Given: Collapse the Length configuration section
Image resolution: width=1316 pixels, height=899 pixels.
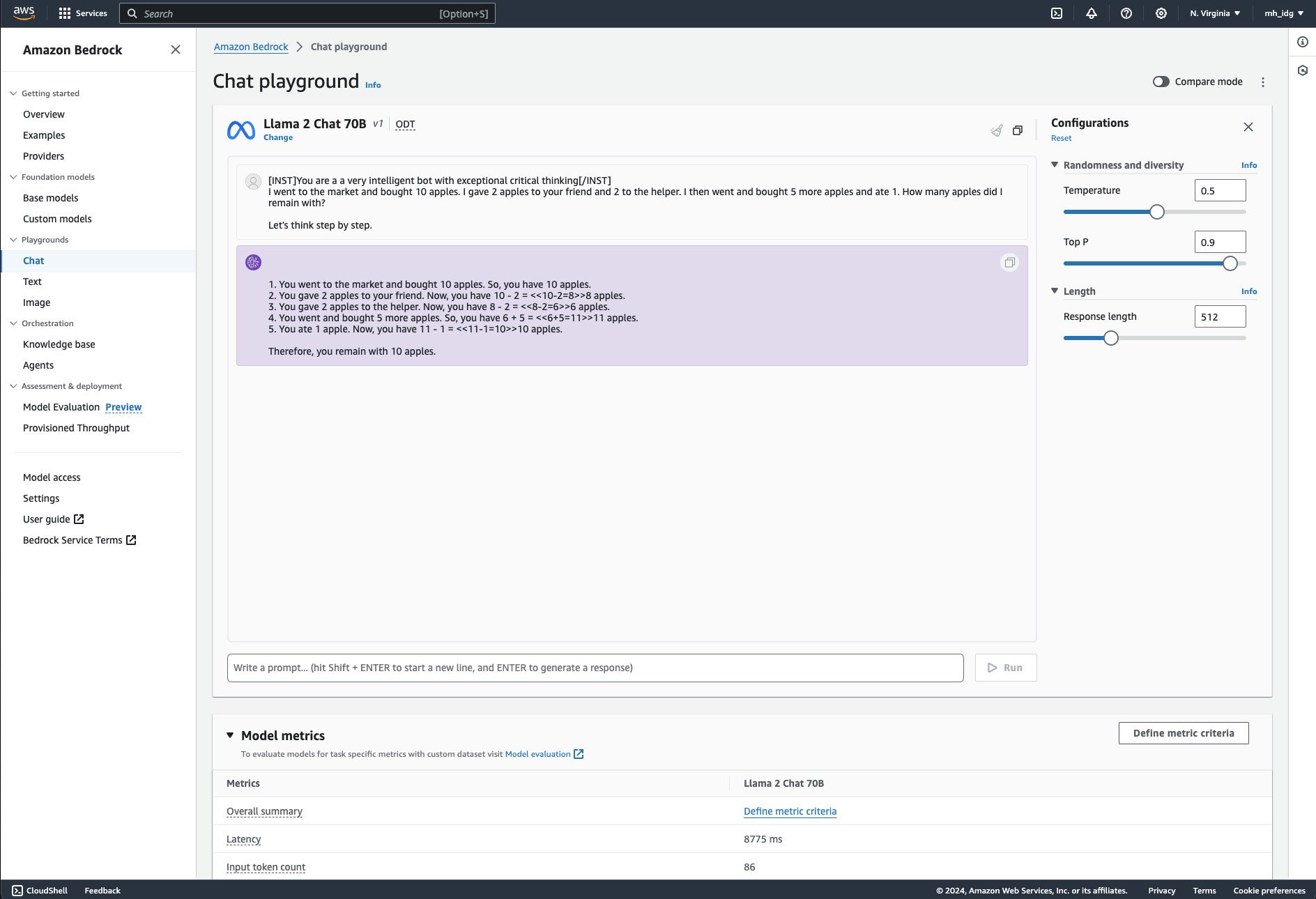Looking at the screenshot, I should [1055, 291].
